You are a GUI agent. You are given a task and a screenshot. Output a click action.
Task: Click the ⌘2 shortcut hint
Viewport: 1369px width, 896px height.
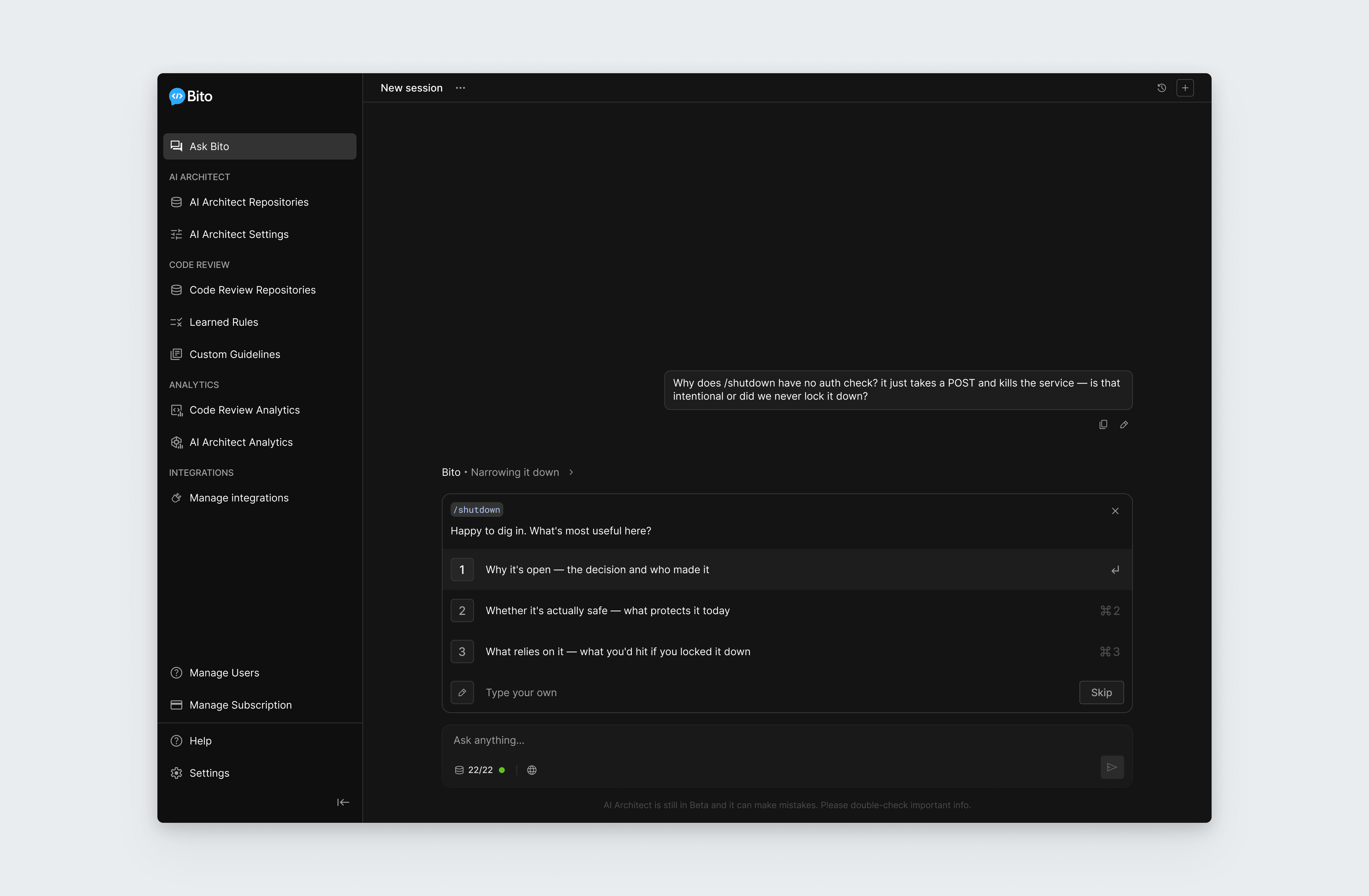[1109, 611]
